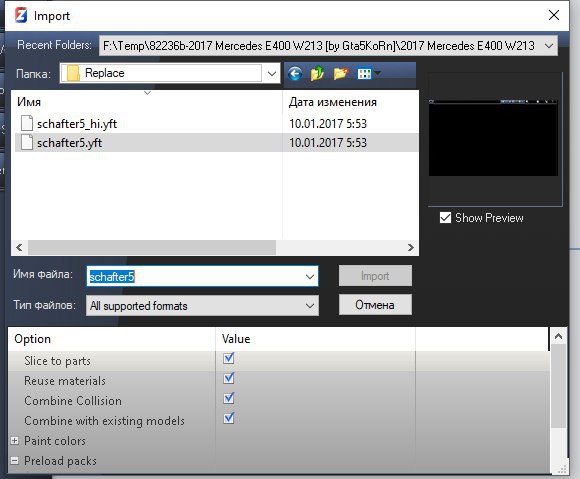Click the back navigation arrow icon

pos(295,74)
